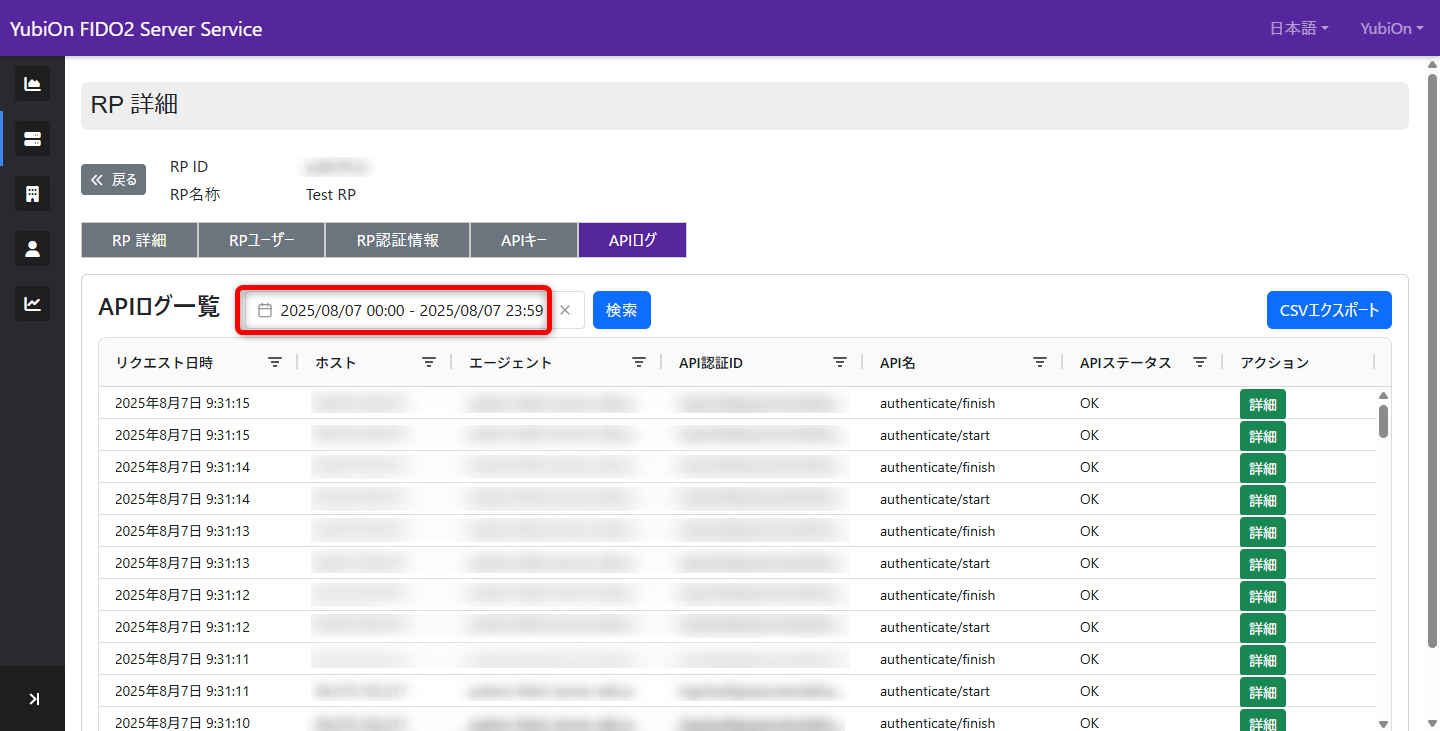
Task: Switch to the APIキー tab
Action: (x=524, y=240)
